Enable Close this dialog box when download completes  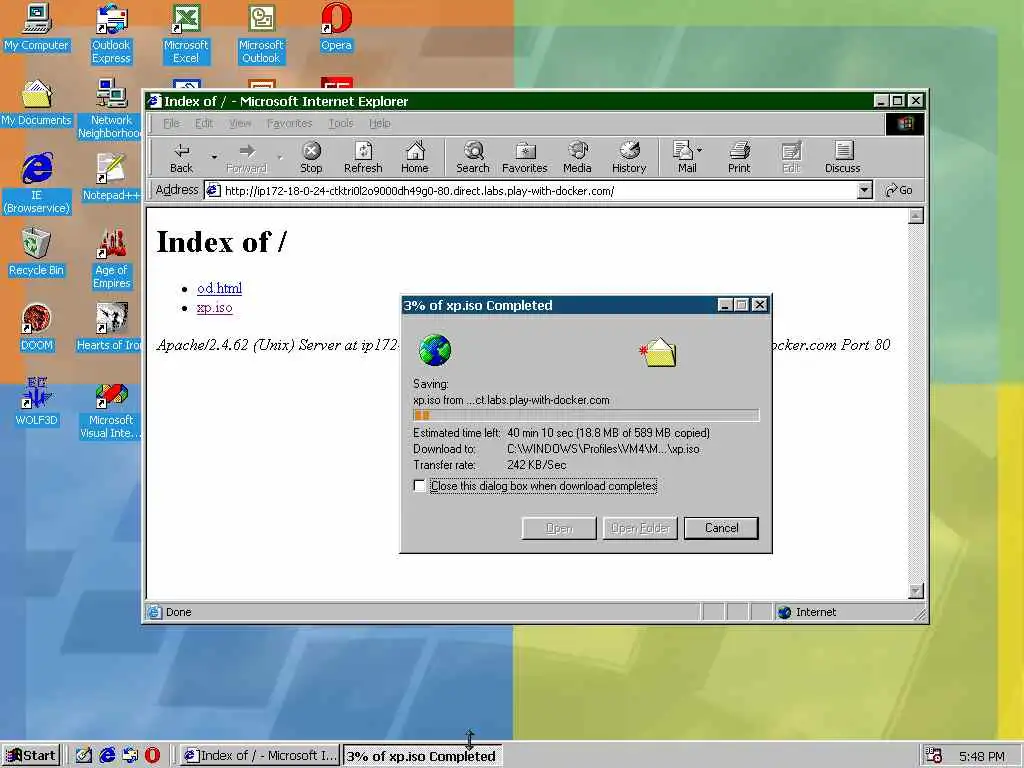pyautogui.click(x=420, y=486)
